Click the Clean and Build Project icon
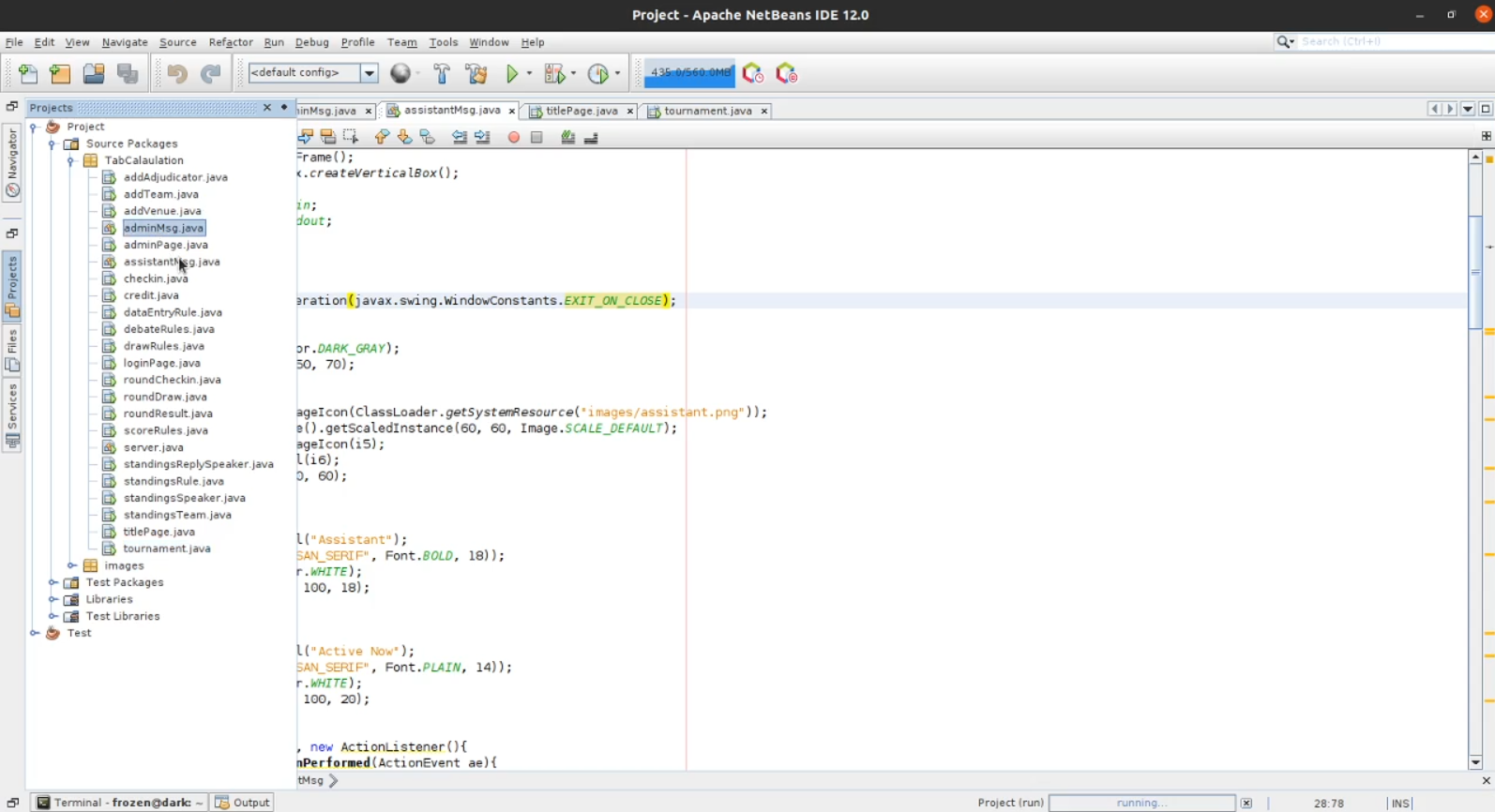This screenshot has height=812, width=1495. coord(476,73)
